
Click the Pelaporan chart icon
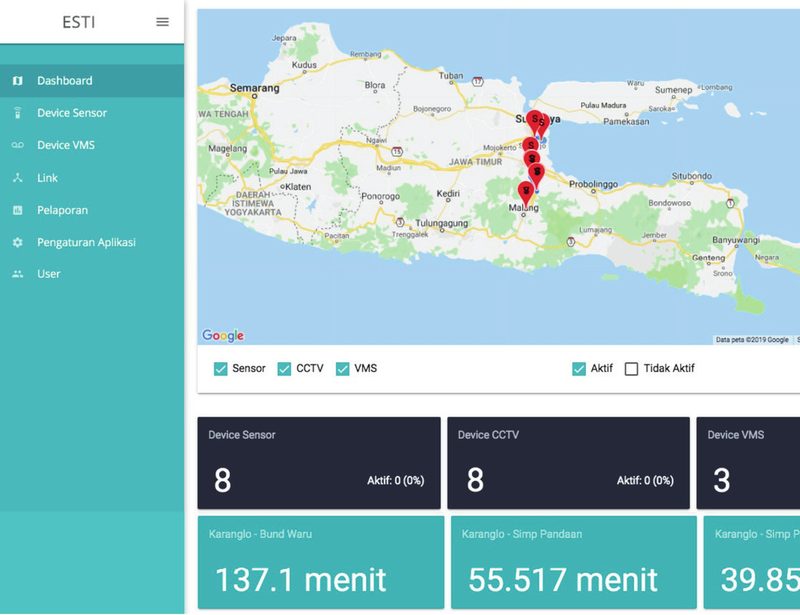pyautogui.click(x=18, y=210)
